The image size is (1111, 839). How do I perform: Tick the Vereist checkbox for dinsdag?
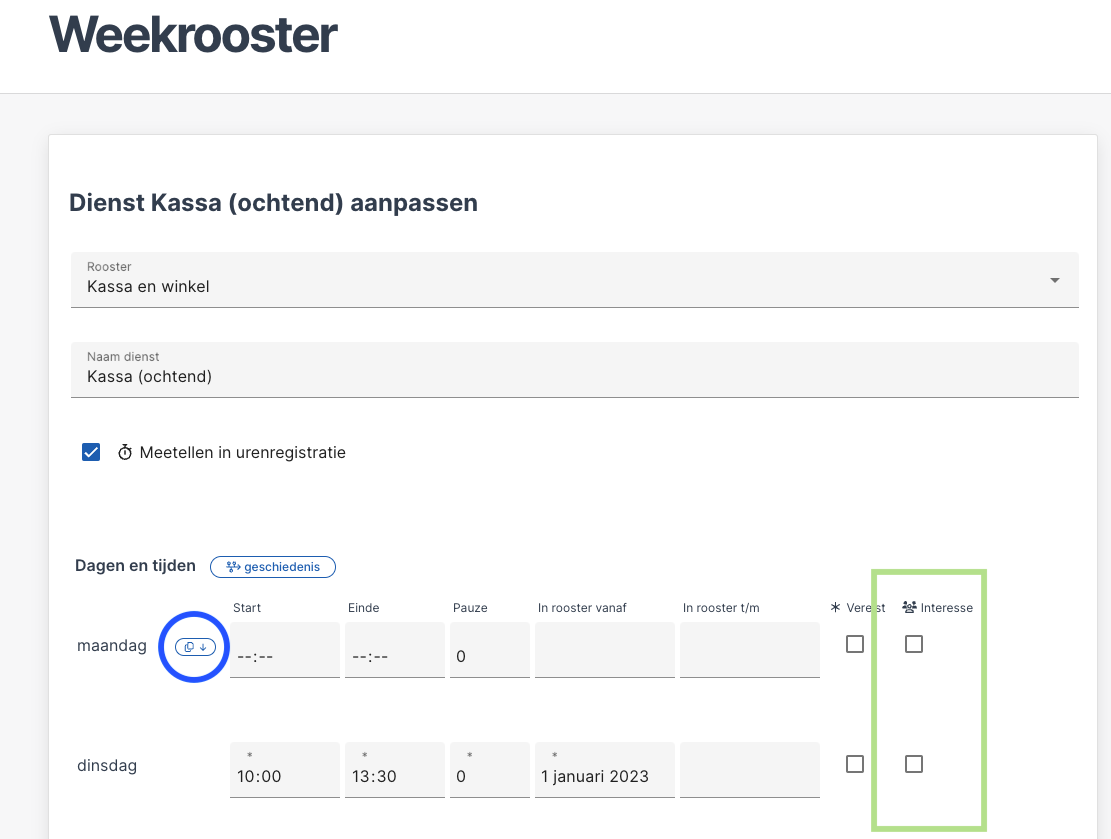click(855, 764)
